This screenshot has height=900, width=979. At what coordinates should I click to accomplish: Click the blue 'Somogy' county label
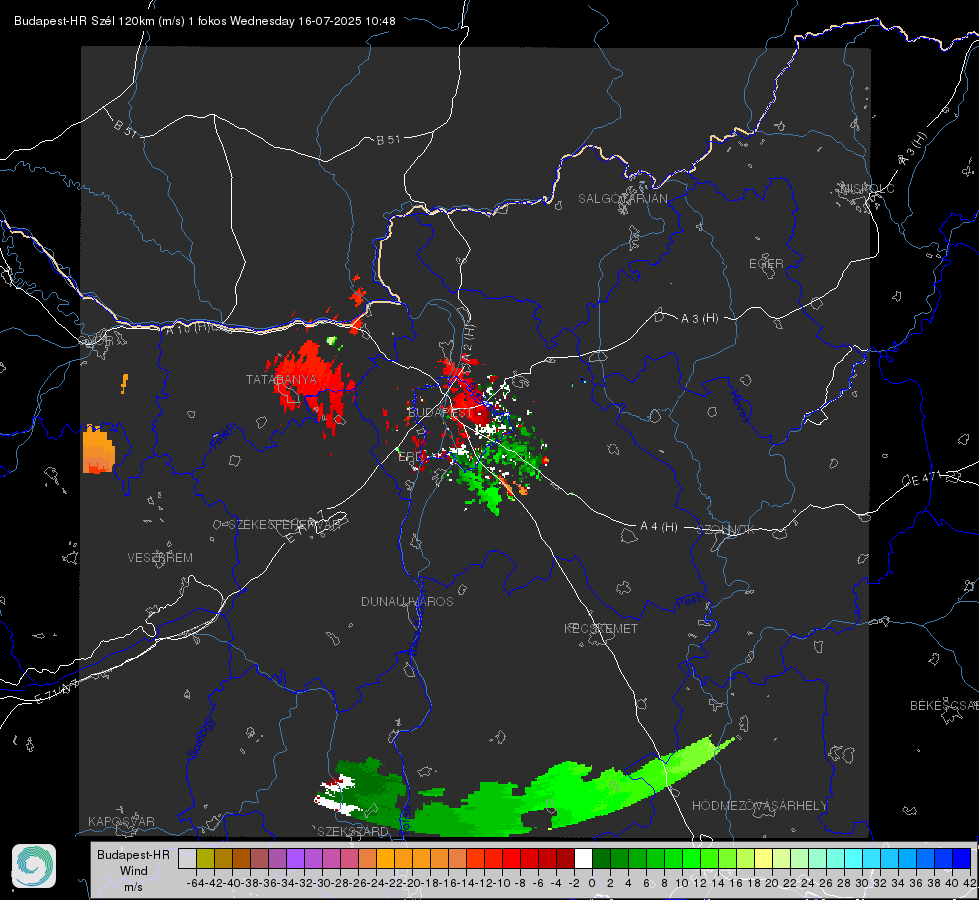(x=201, y=738)
